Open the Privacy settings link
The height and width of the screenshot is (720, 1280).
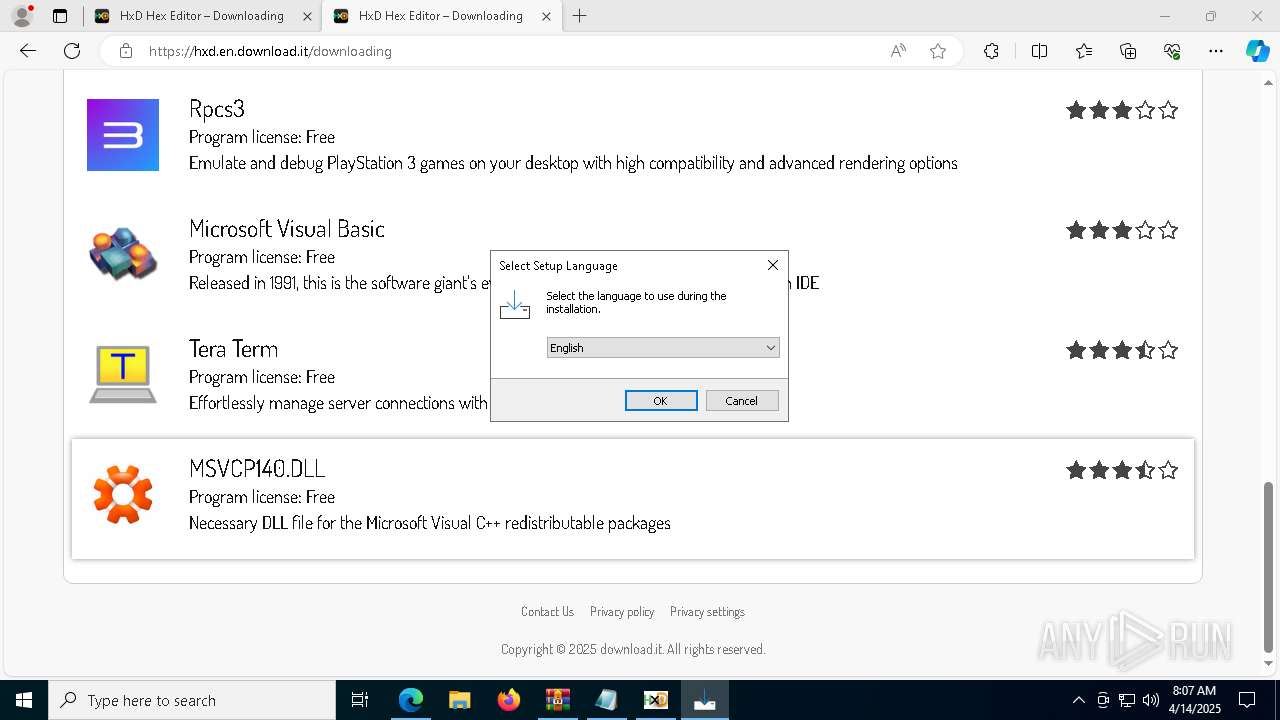tap(707, 612)
